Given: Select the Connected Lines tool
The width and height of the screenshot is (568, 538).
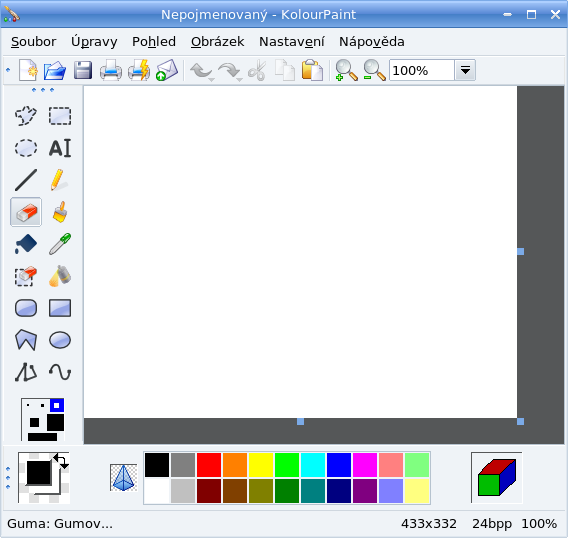Looking at the screenshot, I should [x=26, y=372].
